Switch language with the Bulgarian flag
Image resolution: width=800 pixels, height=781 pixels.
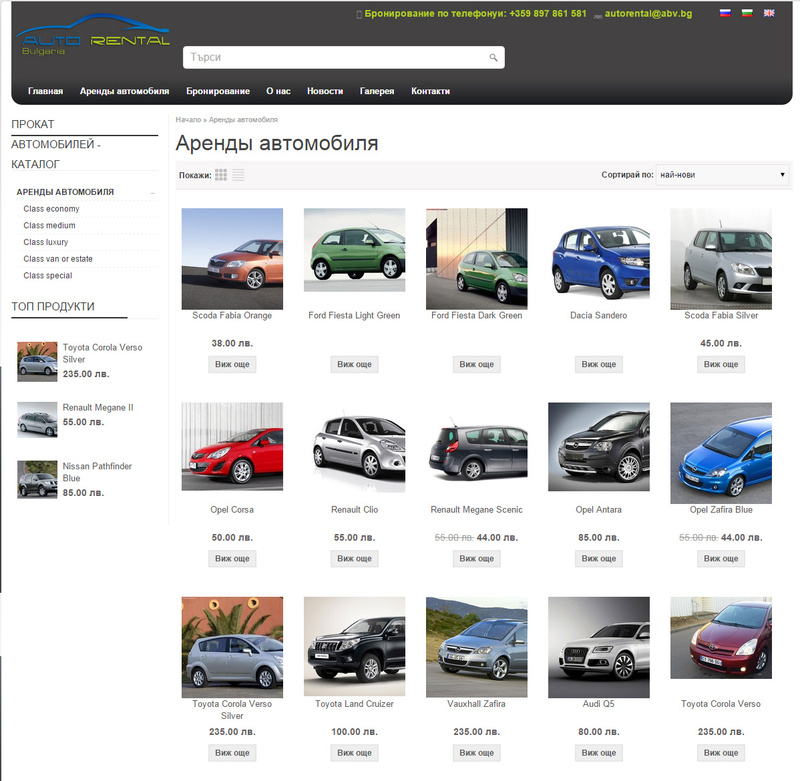tap(747, 13)
